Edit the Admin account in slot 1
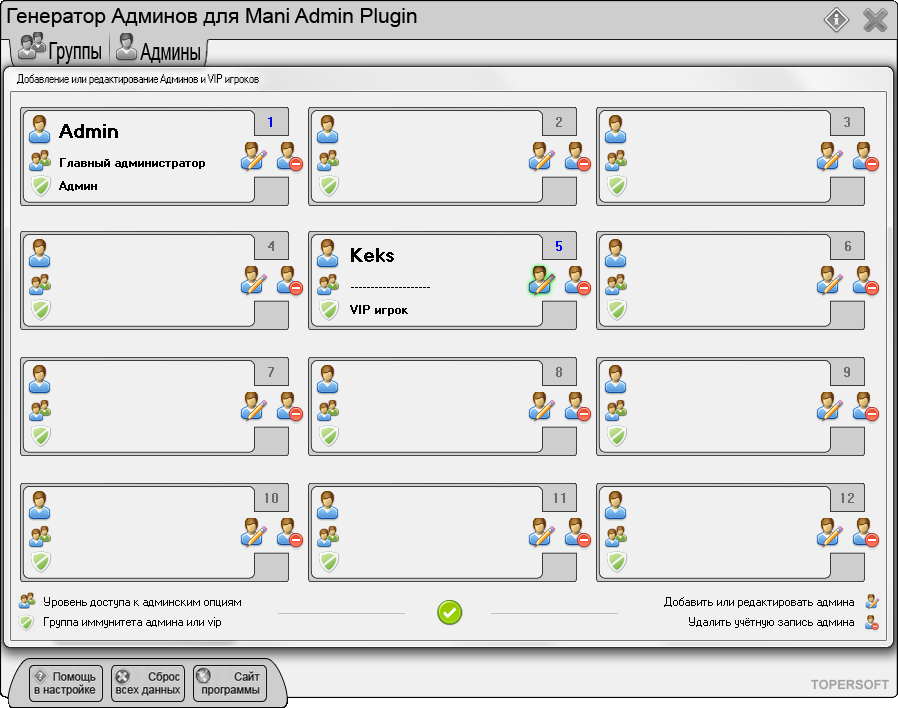 pos(254,156)
